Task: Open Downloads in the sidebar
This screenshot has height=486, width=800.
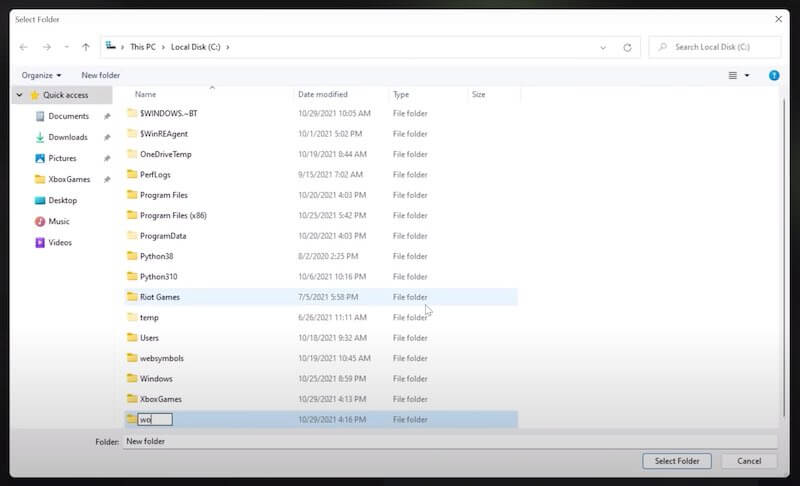Action: coord(68,137)
